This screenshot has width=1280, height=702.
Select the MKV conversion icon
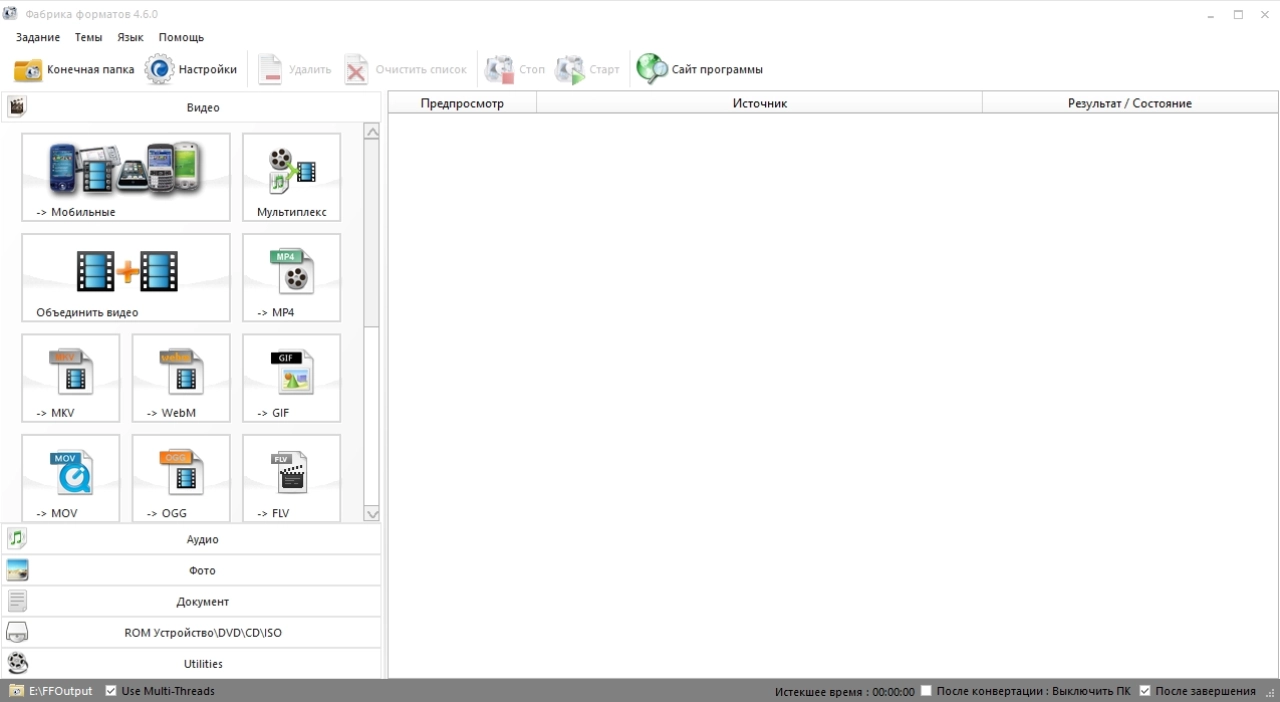(71, 378)
